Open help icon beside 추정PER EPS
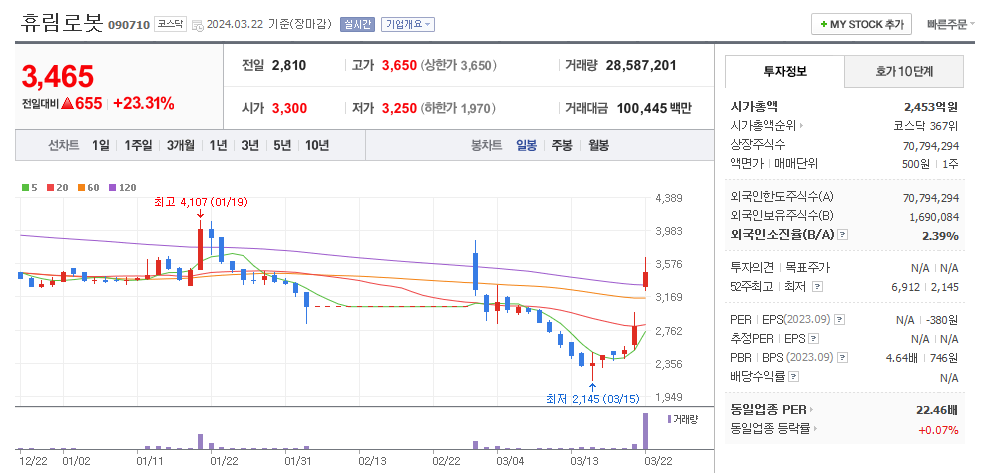Viewport: 994px width, 473px height. point(814,339)
